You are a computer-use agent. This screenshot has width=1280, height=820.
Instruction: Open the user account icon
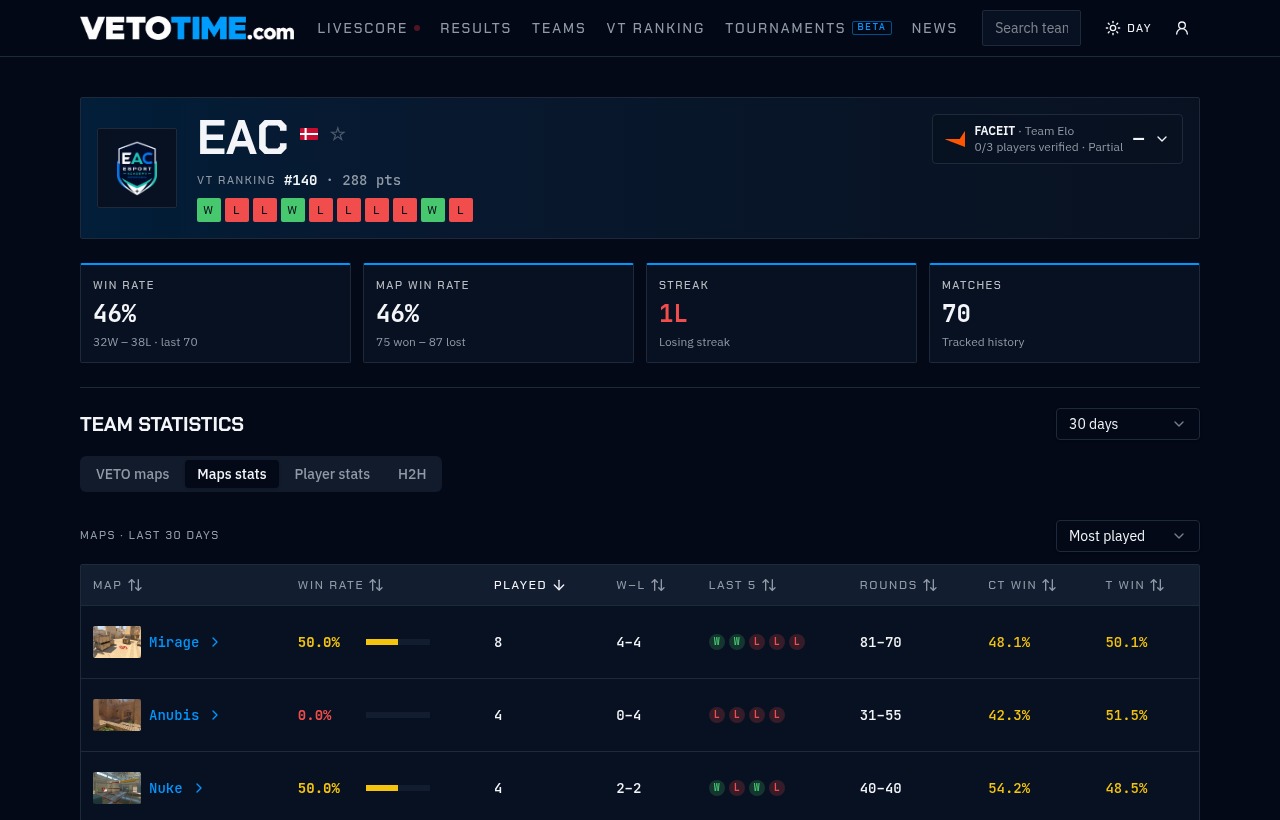(1182, 28)
